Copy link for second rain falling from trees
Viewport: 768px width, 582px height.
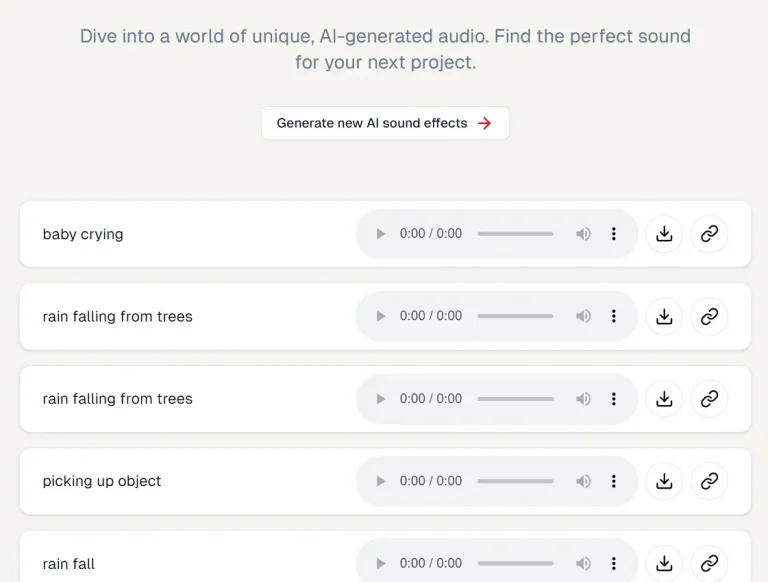[x=709, y=398]
